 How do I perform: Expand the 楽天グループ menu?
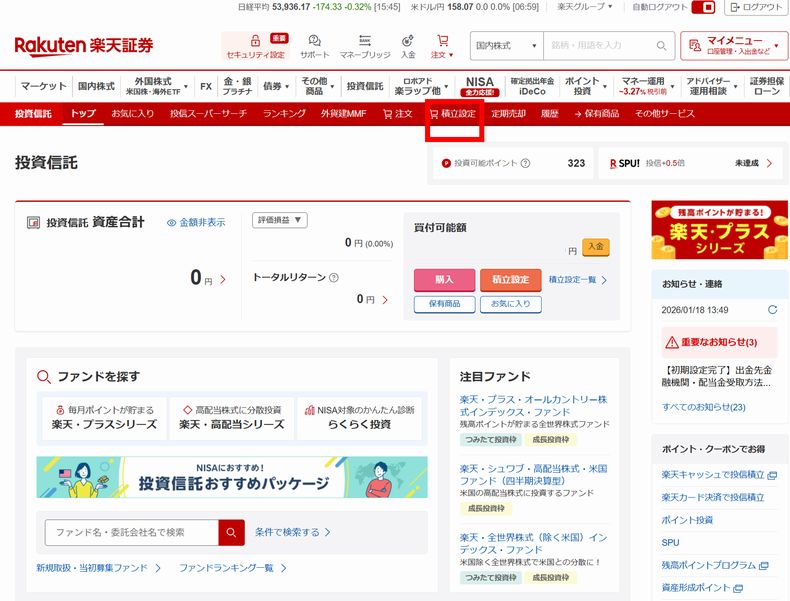[584, 7]
